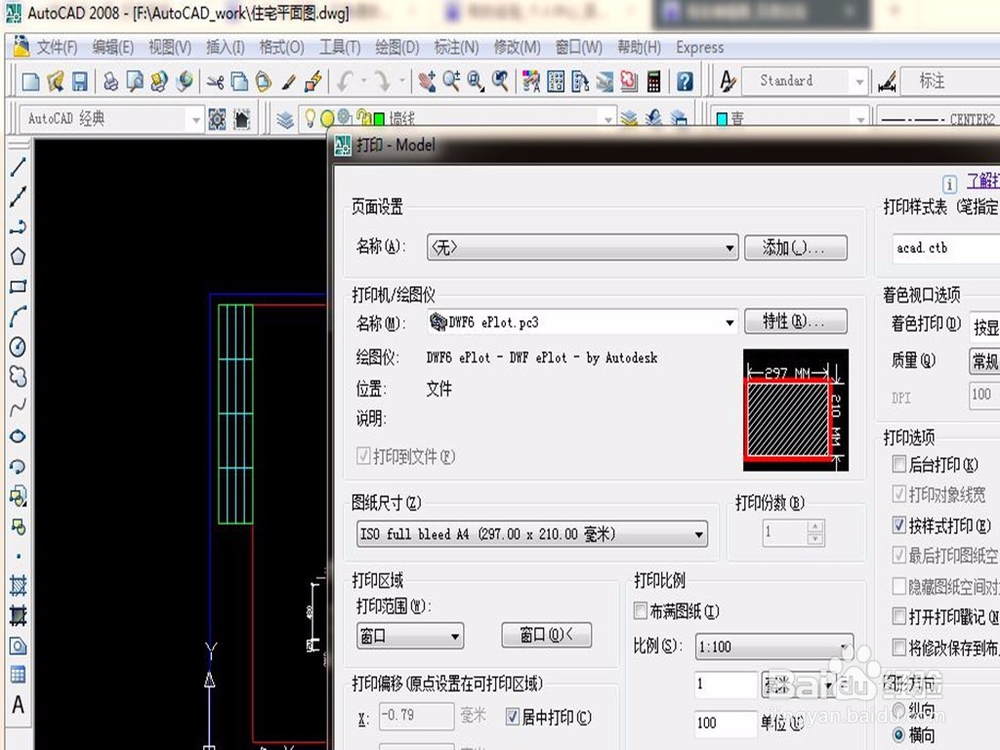Open the 图纸尺寸 ISO A4 dropdown
This screenshot has width=1000, height=750.
coord(532,534)
